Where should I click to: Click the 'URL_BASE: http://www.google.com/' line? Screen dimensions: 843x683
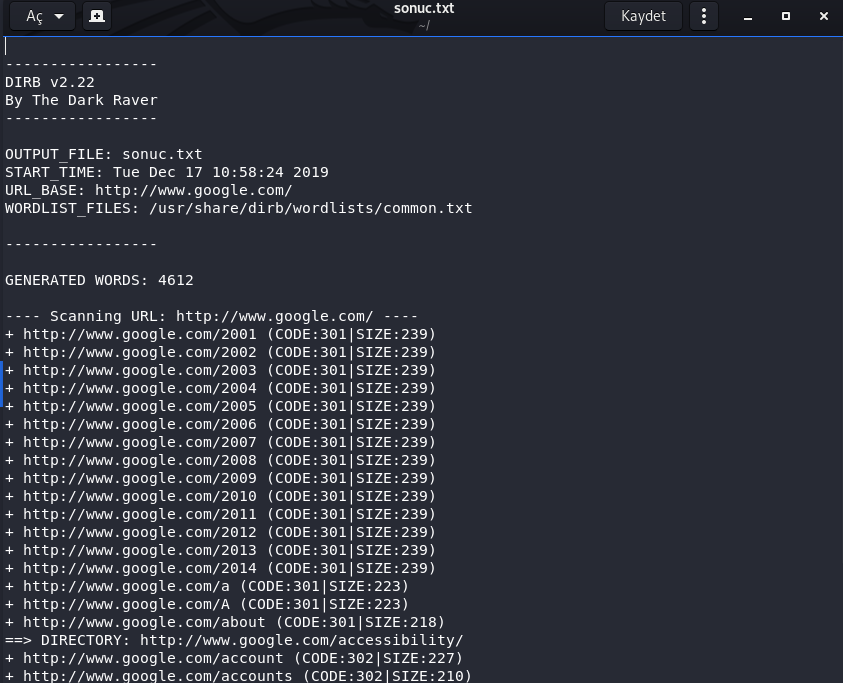coord(149,190)
